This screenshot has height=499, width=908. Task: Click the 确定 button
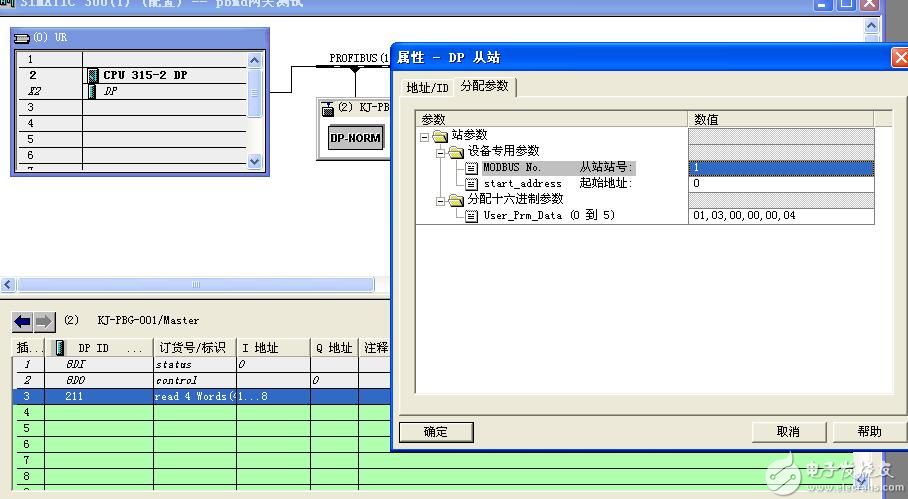coord(435,432)
